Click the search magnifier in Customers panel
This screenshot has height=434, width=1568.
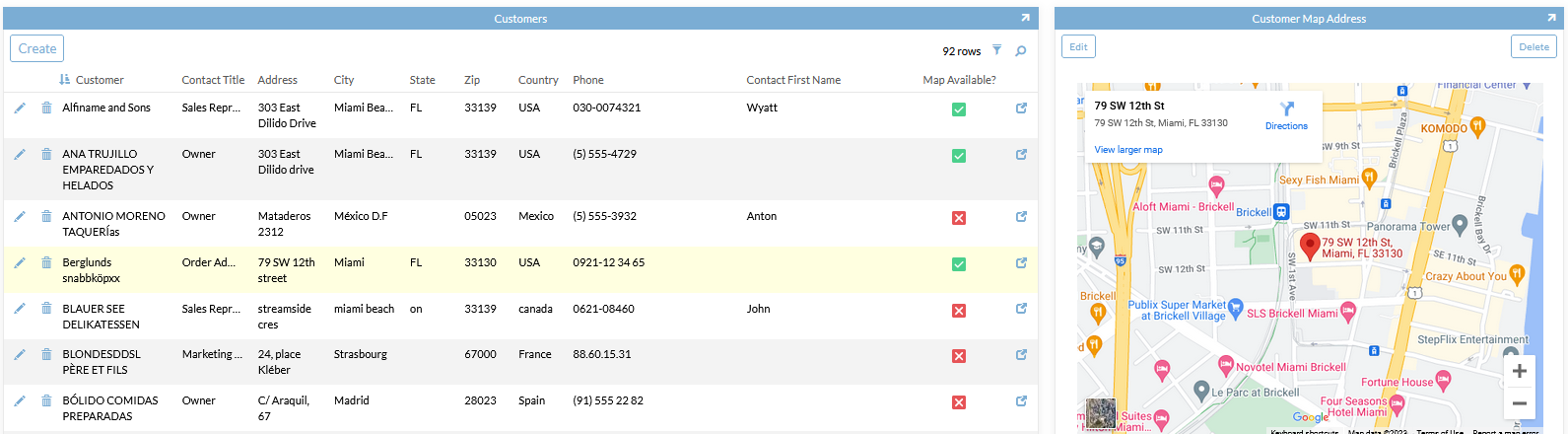pyautogui.click(x=1021, y=51)
